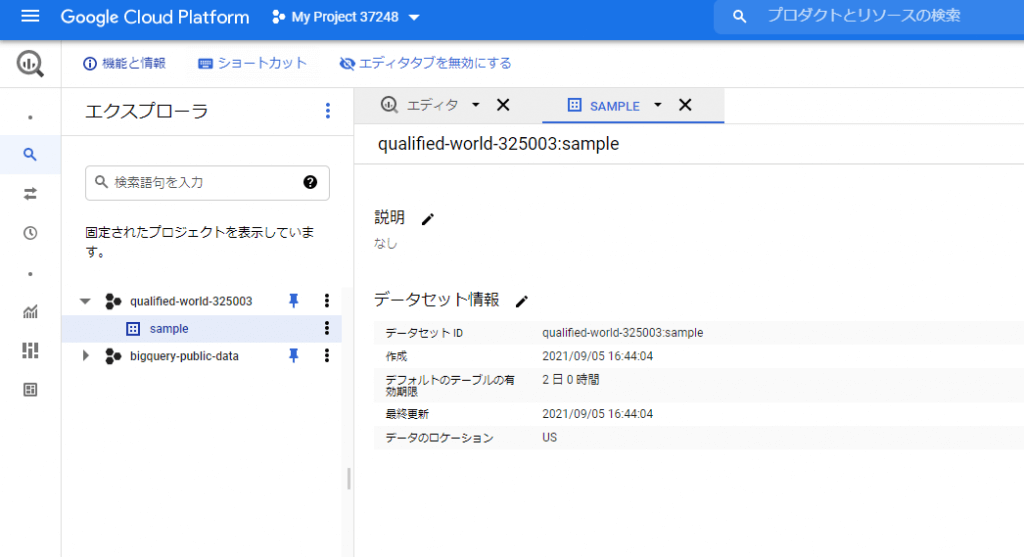Open the hamburger navigation menu

[x=30, y=16]
